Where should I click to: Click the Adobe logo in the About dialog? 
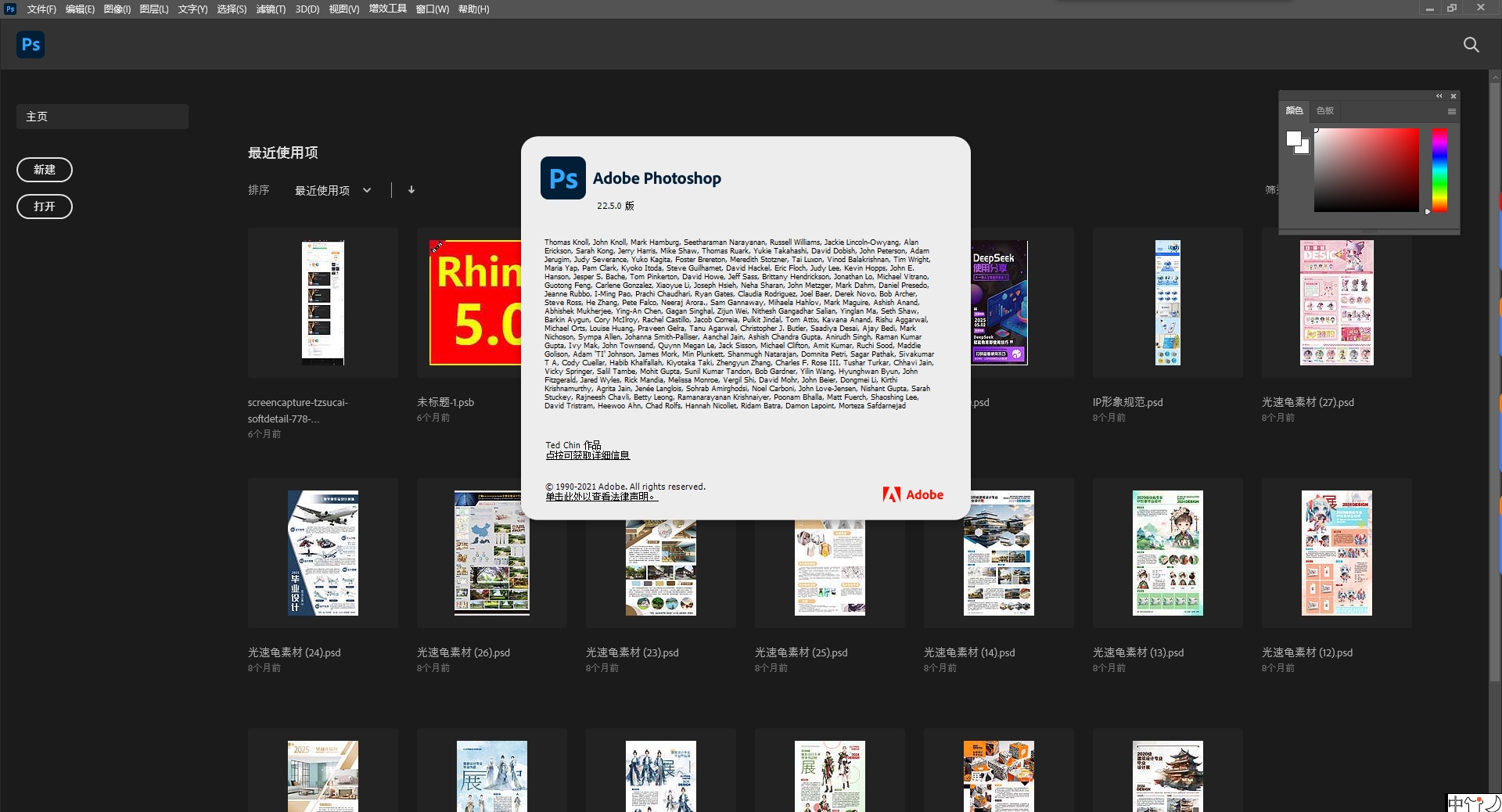pyautogui.click(x=912, y=494)
